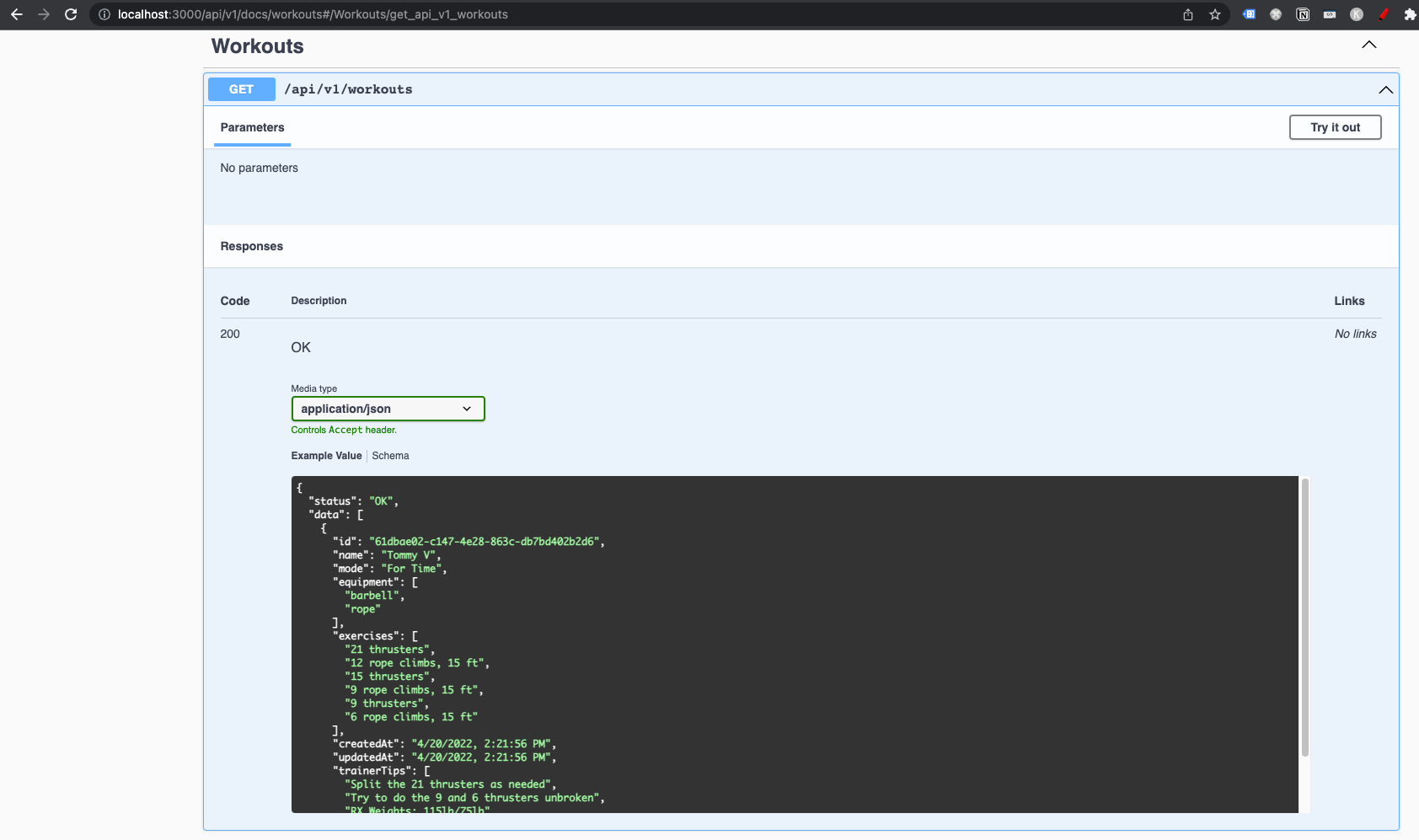Click "15 thrusters" in the exercises list
This screenshot has height=840, width=1419.
(387, 677)
